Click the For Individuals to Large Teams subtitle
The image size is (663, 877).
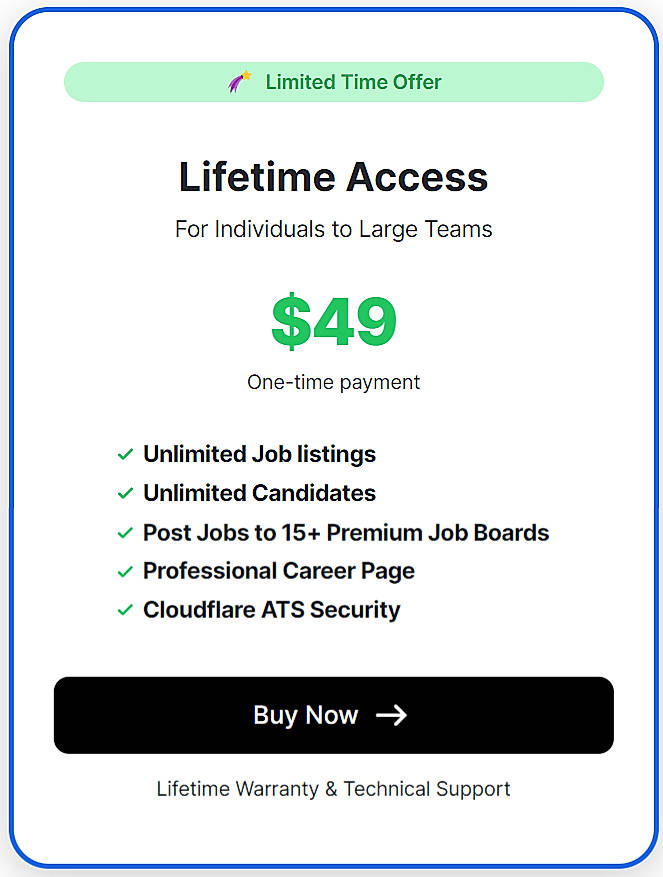coord(333,229)
